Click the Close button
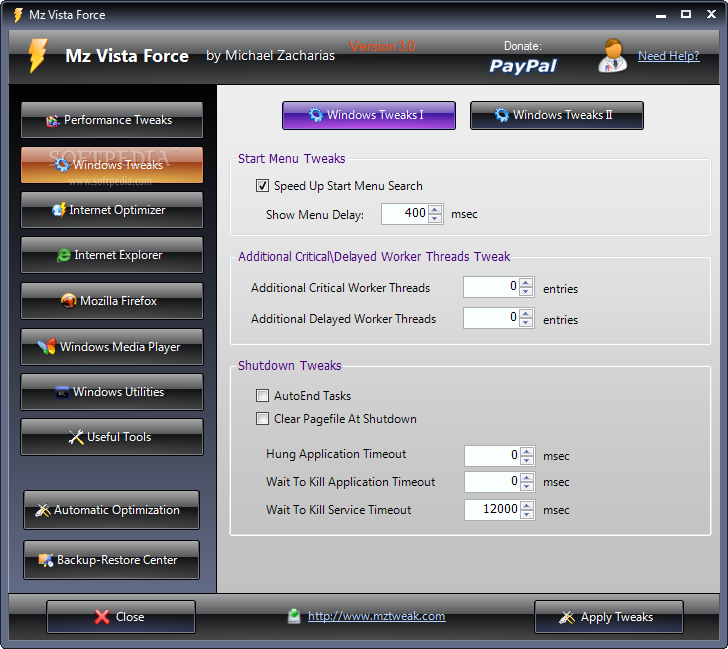This screenshot has width=728, height=649. (121, 617)
